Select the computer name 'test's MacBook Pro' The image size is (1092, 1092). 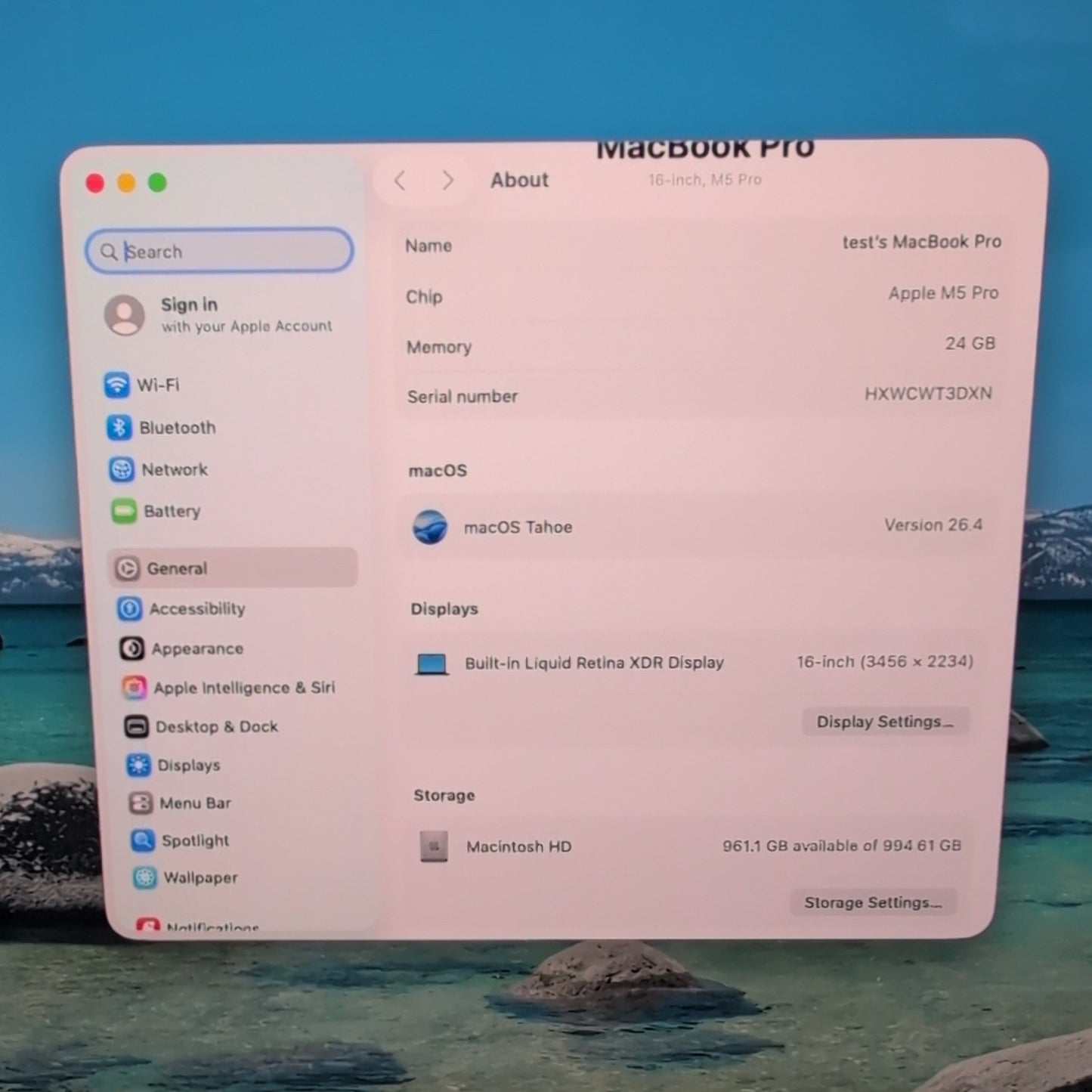(922, 242)
